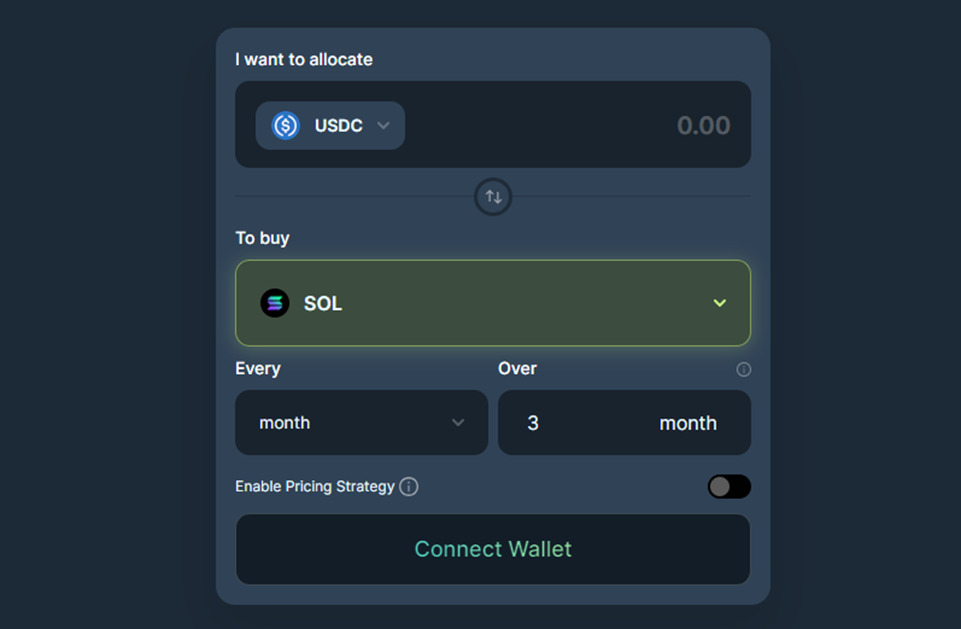Select the month value in Every field
961x629 pixels.
tap(285, 423)
